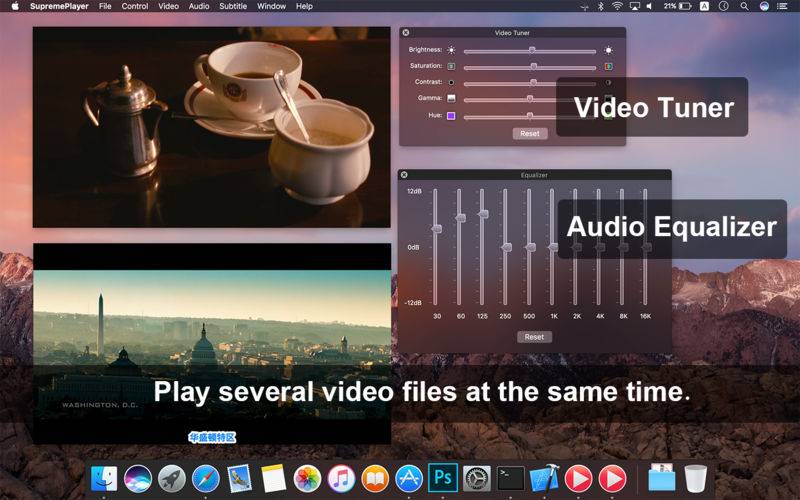Close the Video Tuner panel
The image size is (800, 500).
[x=406, y=33]
